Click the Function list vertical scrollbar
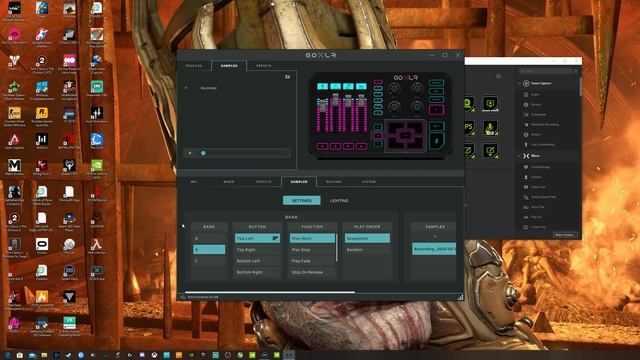Viewport: 640px width, 360px height. (x=337, y=247)
